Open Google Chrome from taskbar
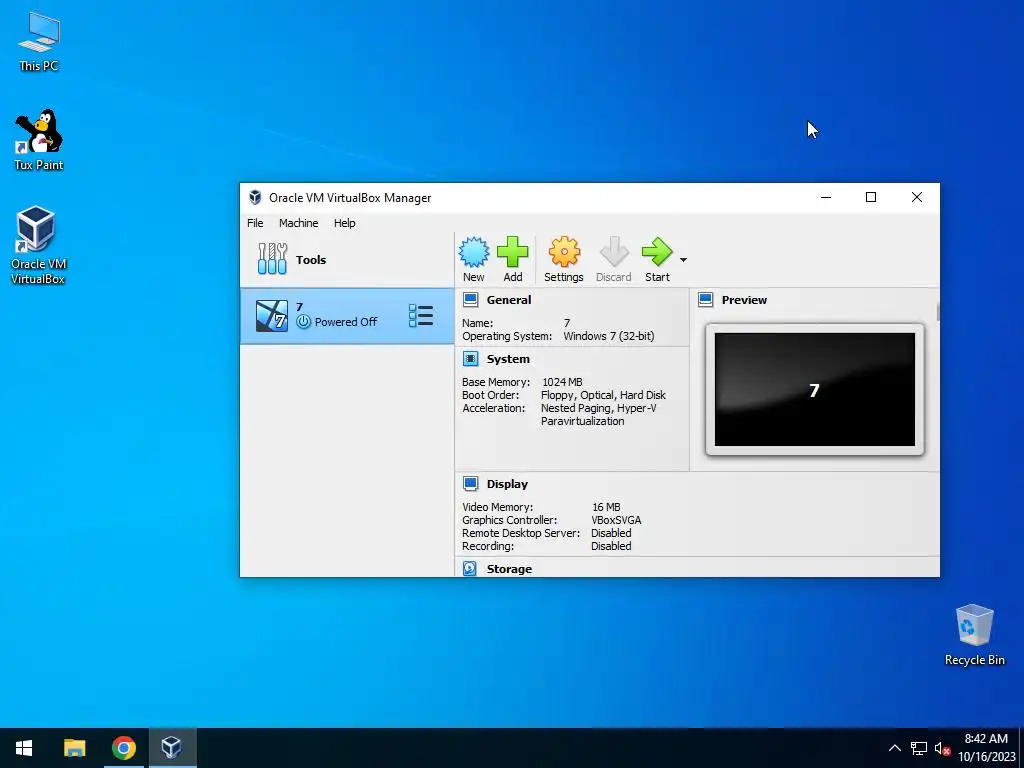The width and height of the screenshot is (1024, 768). [x=123, y=748]
